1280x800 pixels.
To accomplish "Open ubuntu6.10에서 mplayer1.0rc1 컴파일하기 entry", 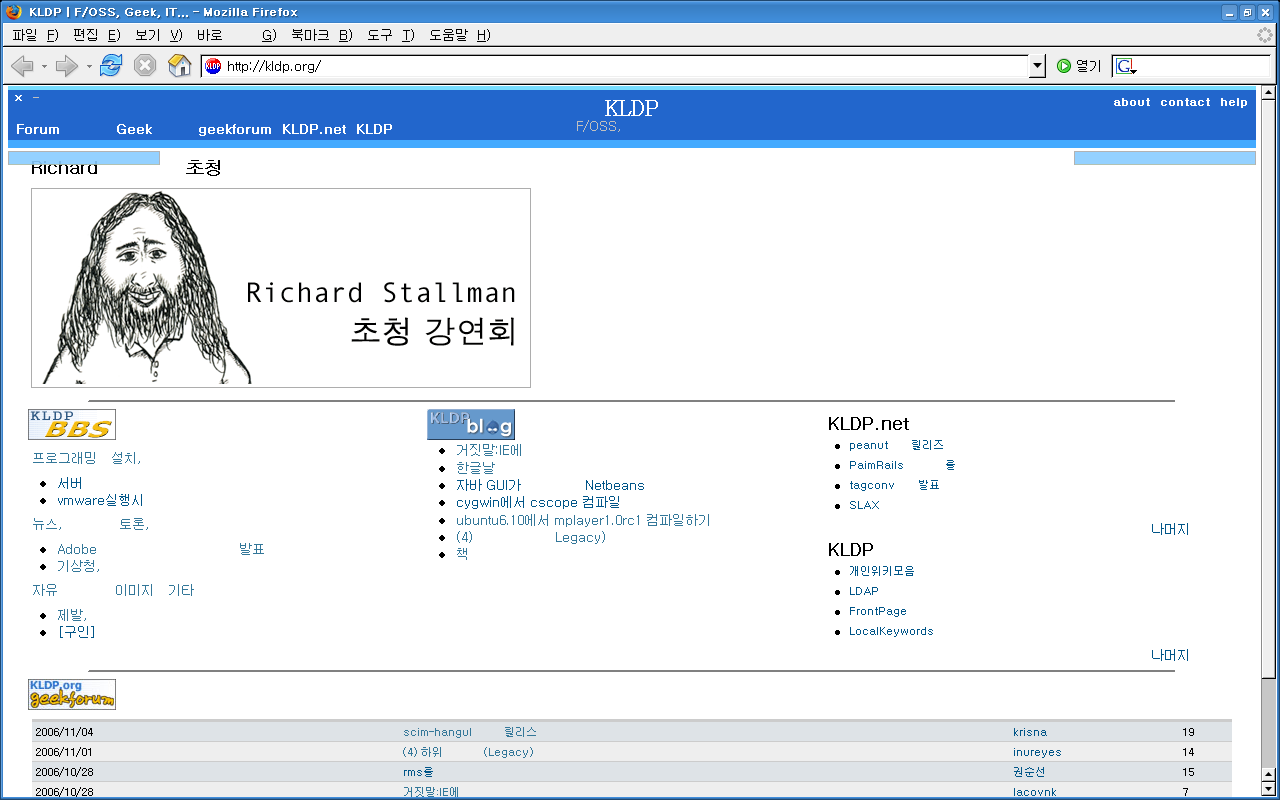I will 583,520.
